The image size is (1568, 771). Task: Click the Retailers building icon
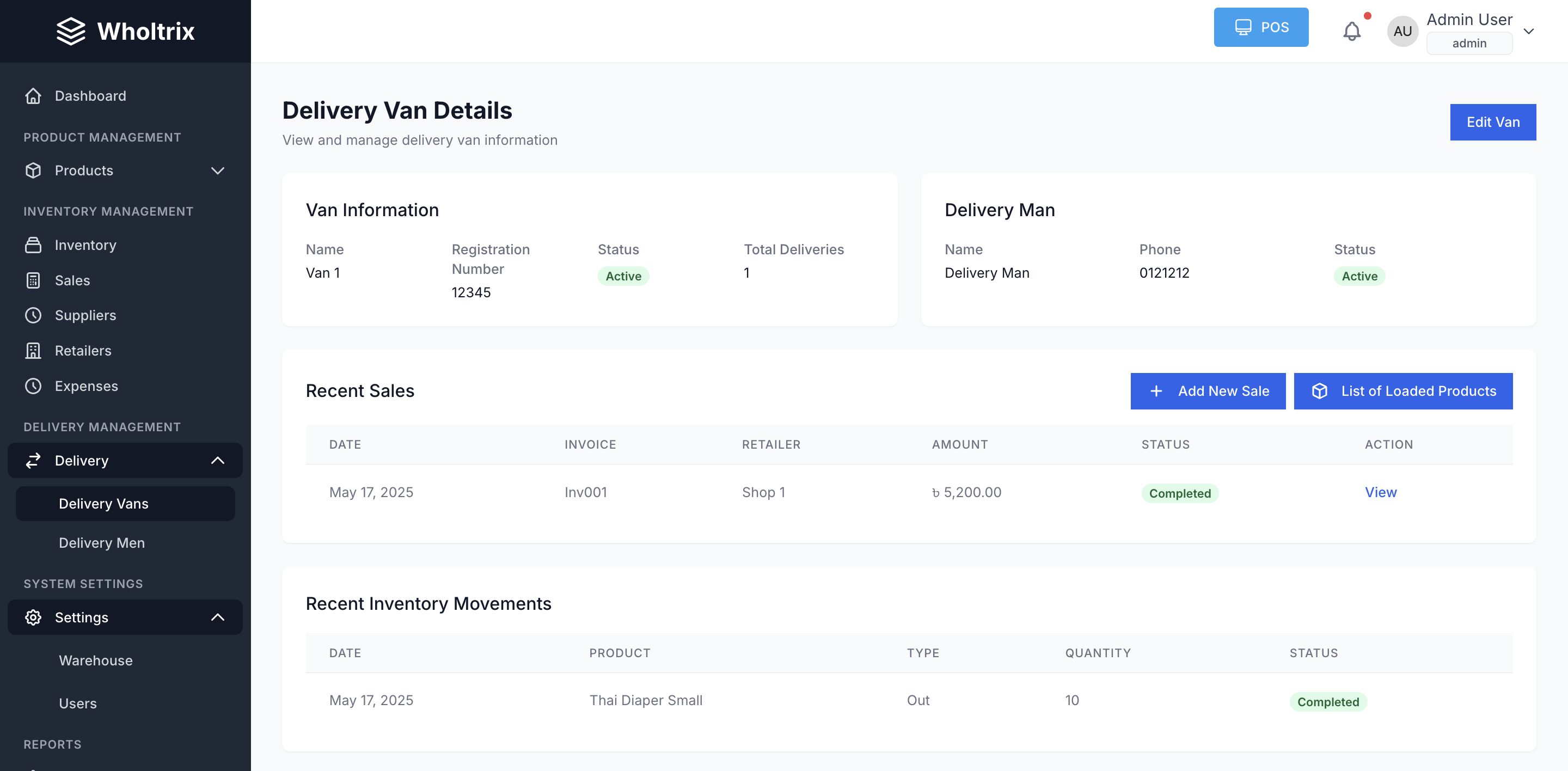(x=33, y=351)
